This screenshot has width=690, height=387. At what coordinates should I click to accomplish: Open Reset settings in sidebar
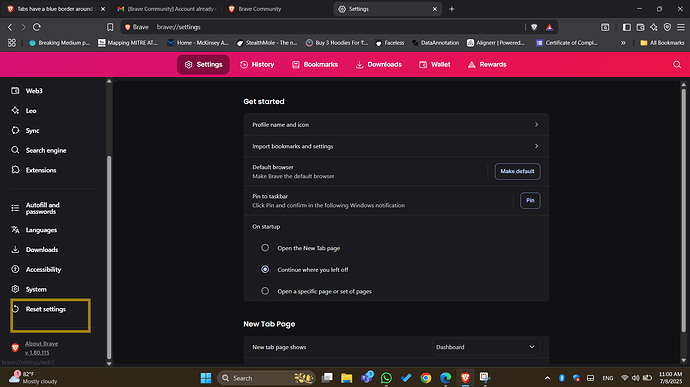click(x=46, y=309)
